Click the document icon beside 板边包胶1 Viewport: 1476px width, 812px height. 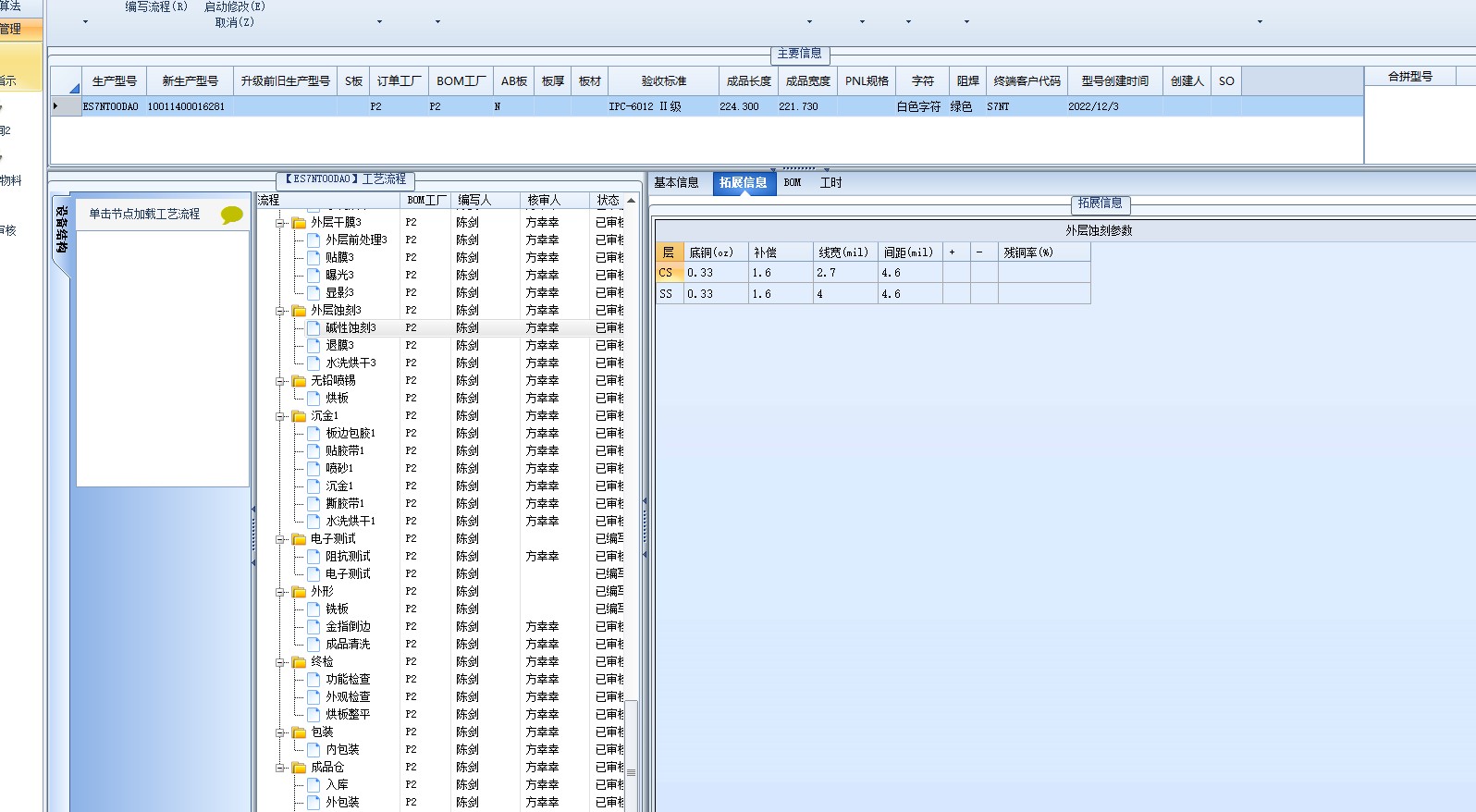pos(314,433)
